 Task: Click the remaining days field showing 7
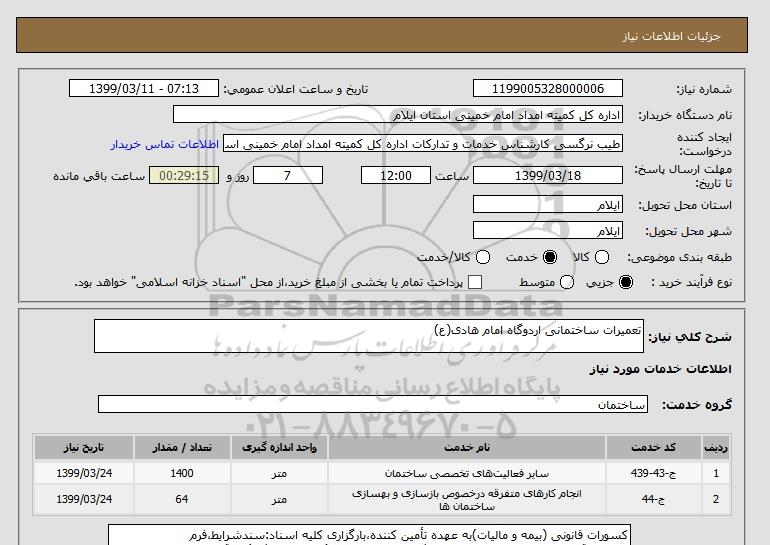288,175
